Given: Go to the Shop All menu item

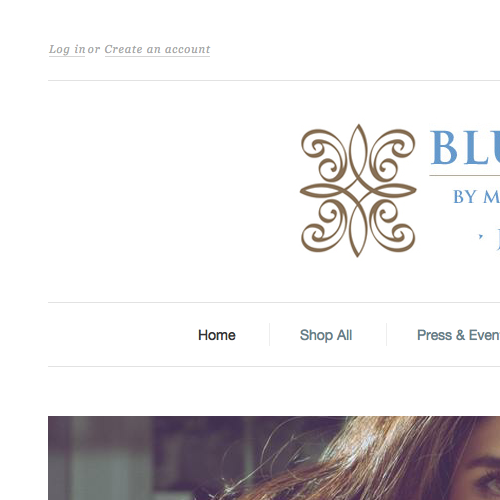Looking at the screenshot, I should pyautogui.click(x=326, y=335).
